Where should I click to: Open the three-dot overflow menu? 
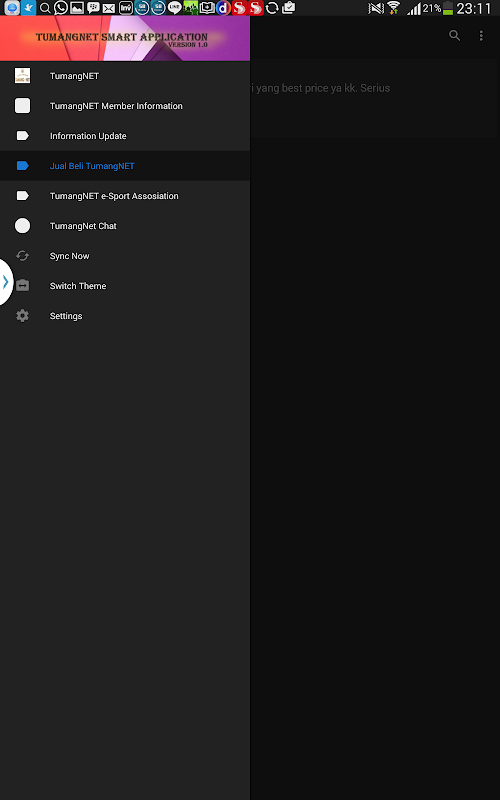click(481, 35)
